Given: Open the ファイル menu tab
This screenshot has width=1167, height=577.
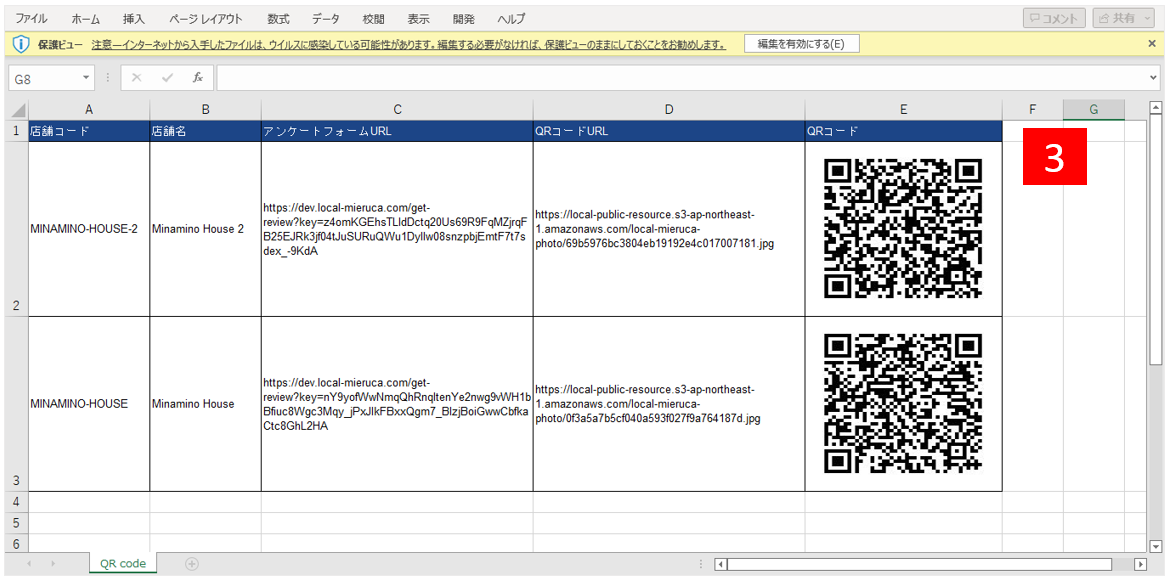Looking at the screenshot, I should coord(31,18).
